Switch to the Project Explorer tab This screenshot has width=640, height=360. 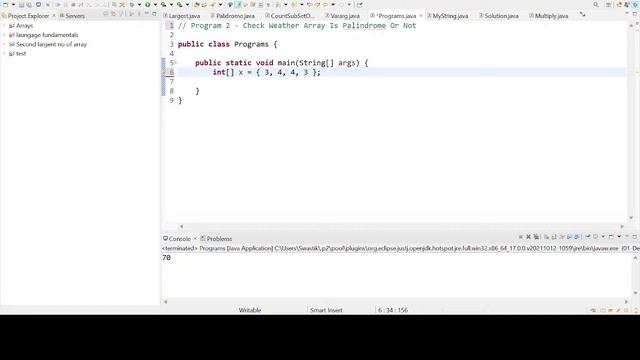(x=28, y=16)
